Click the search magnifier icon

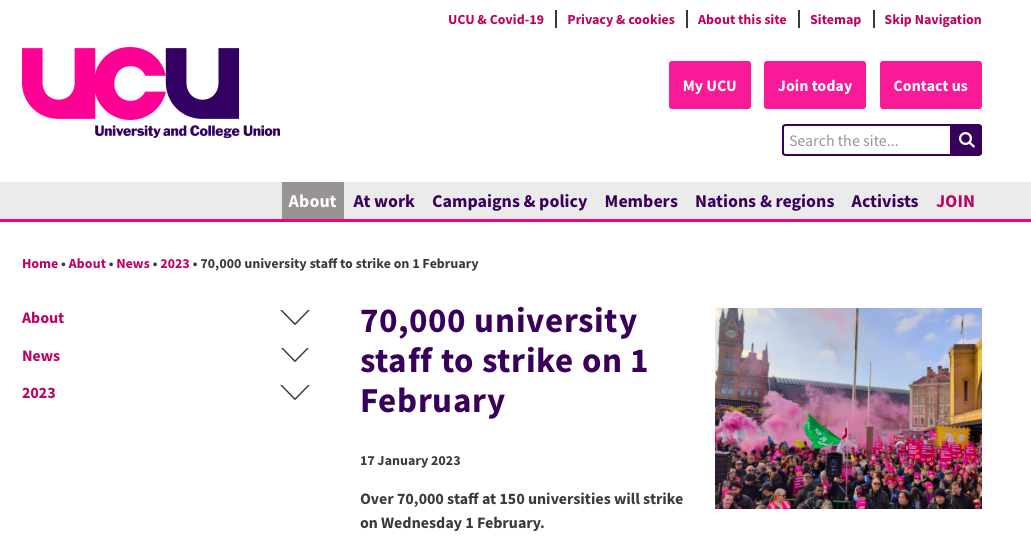(966, 140)
